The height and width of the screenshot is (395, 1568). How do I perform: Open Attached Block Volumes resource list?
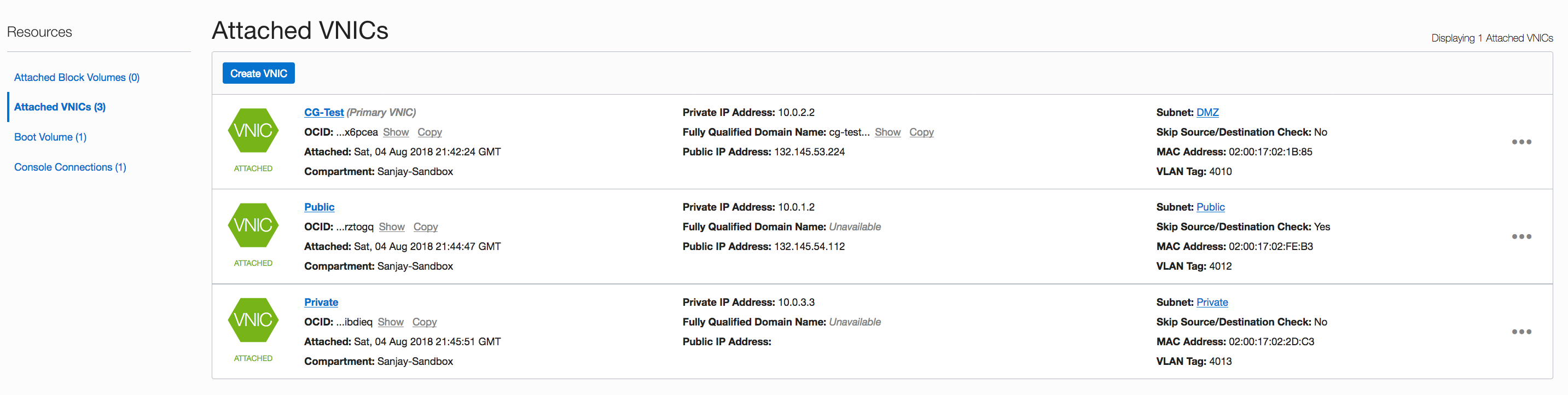point(77,77)
